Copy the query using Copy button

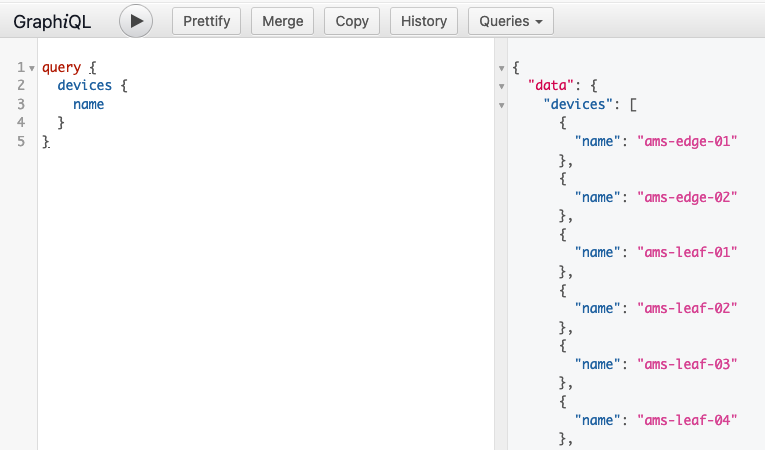point(352,21)
